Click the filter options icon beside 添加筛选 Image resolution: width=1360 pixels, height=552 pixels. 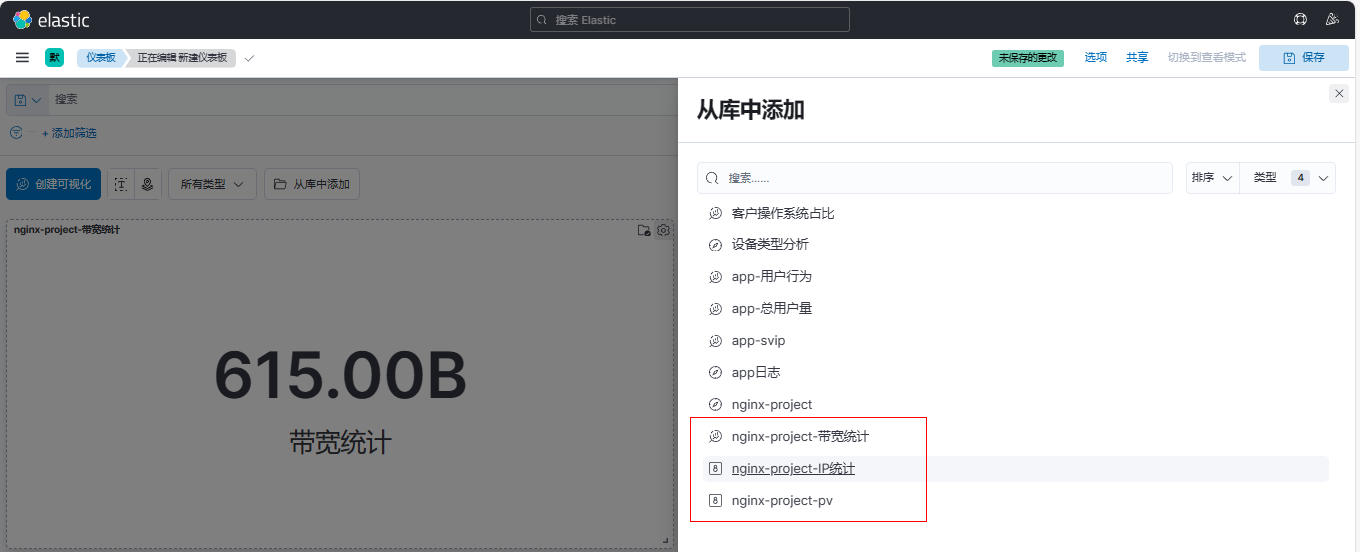16,133
